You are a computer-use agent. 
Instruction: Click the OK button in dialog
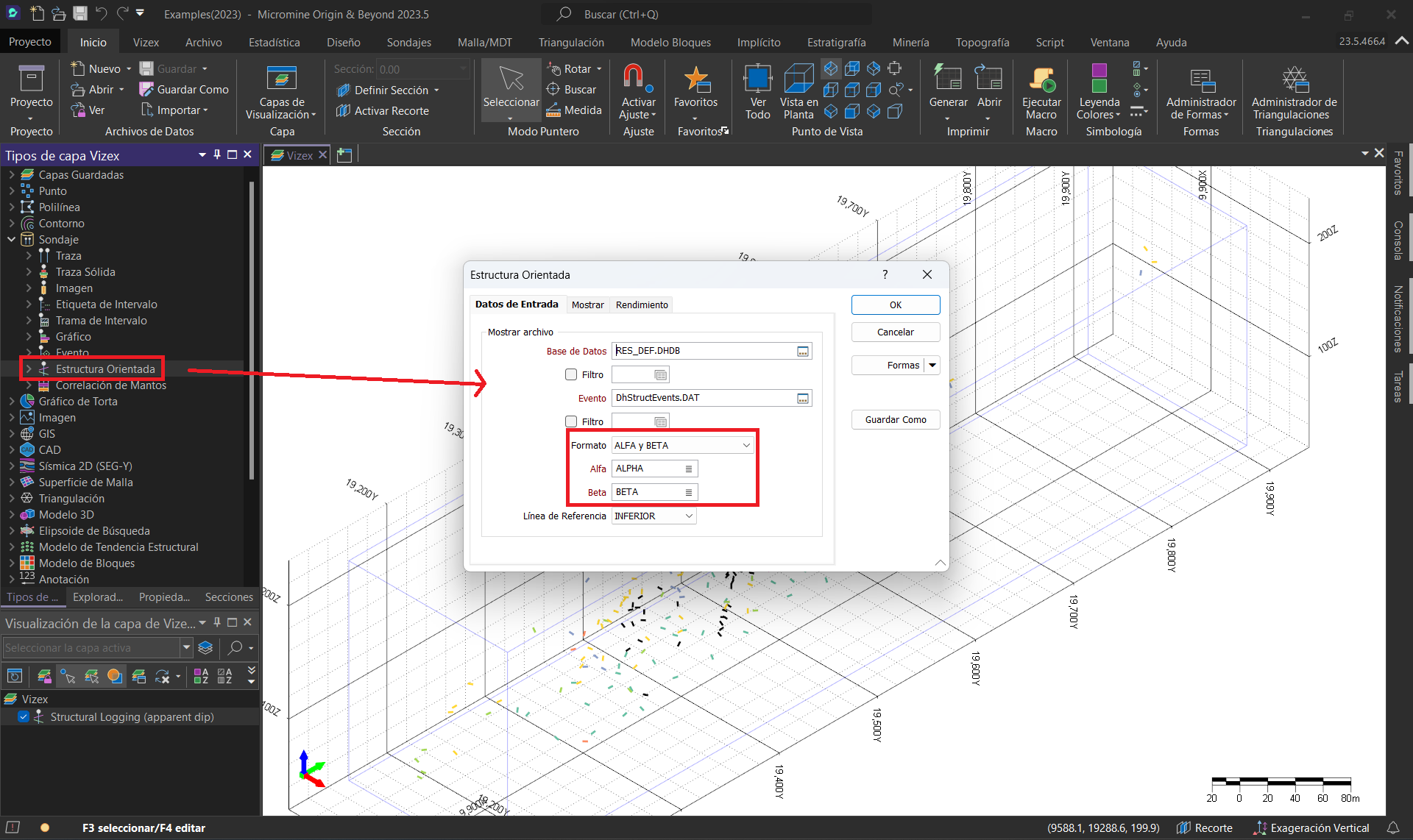pos(895,305)
